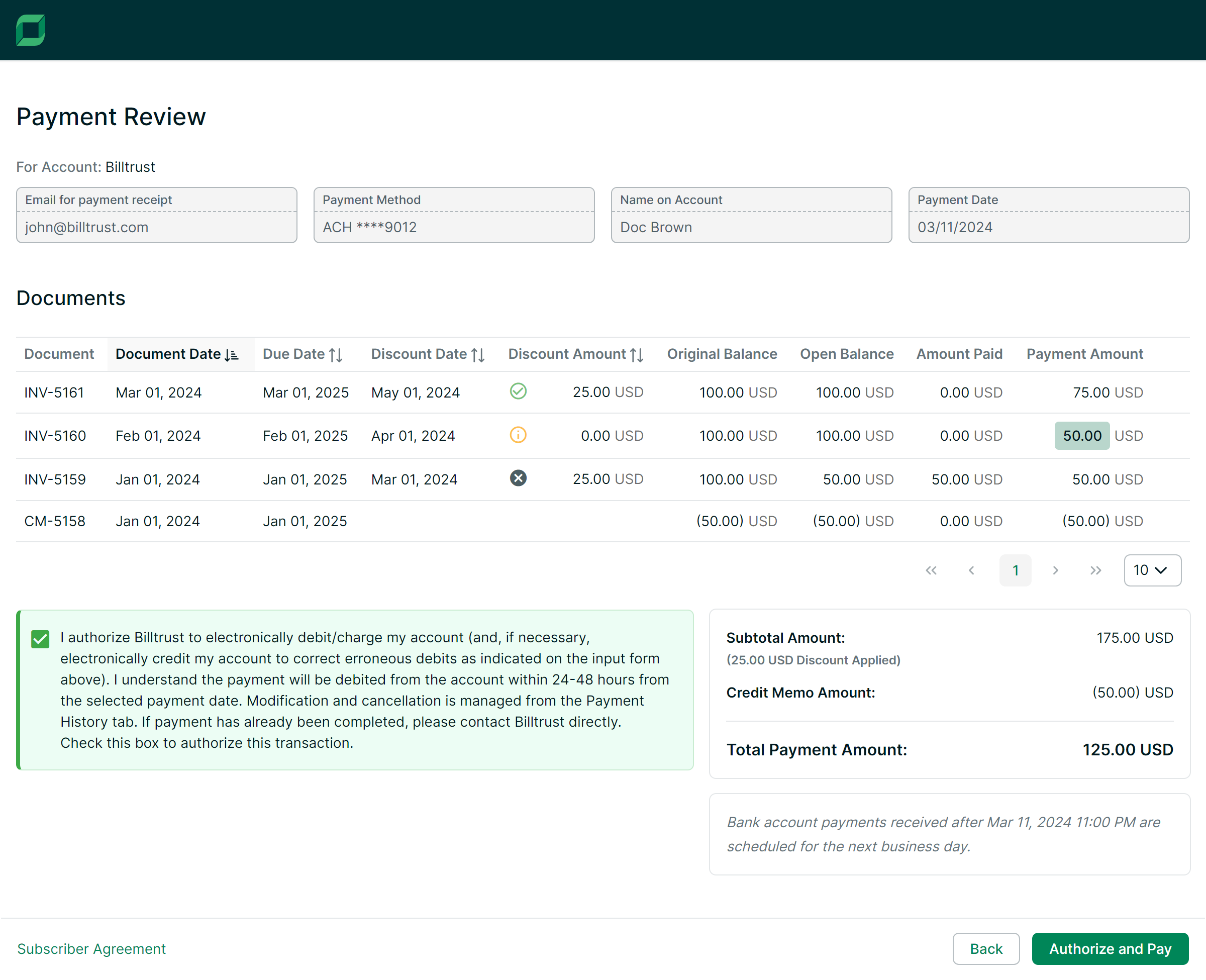This screenshot has width=1206, height=980.
Task: Go to next page arrow
Action: click(x=1055, y=570)
